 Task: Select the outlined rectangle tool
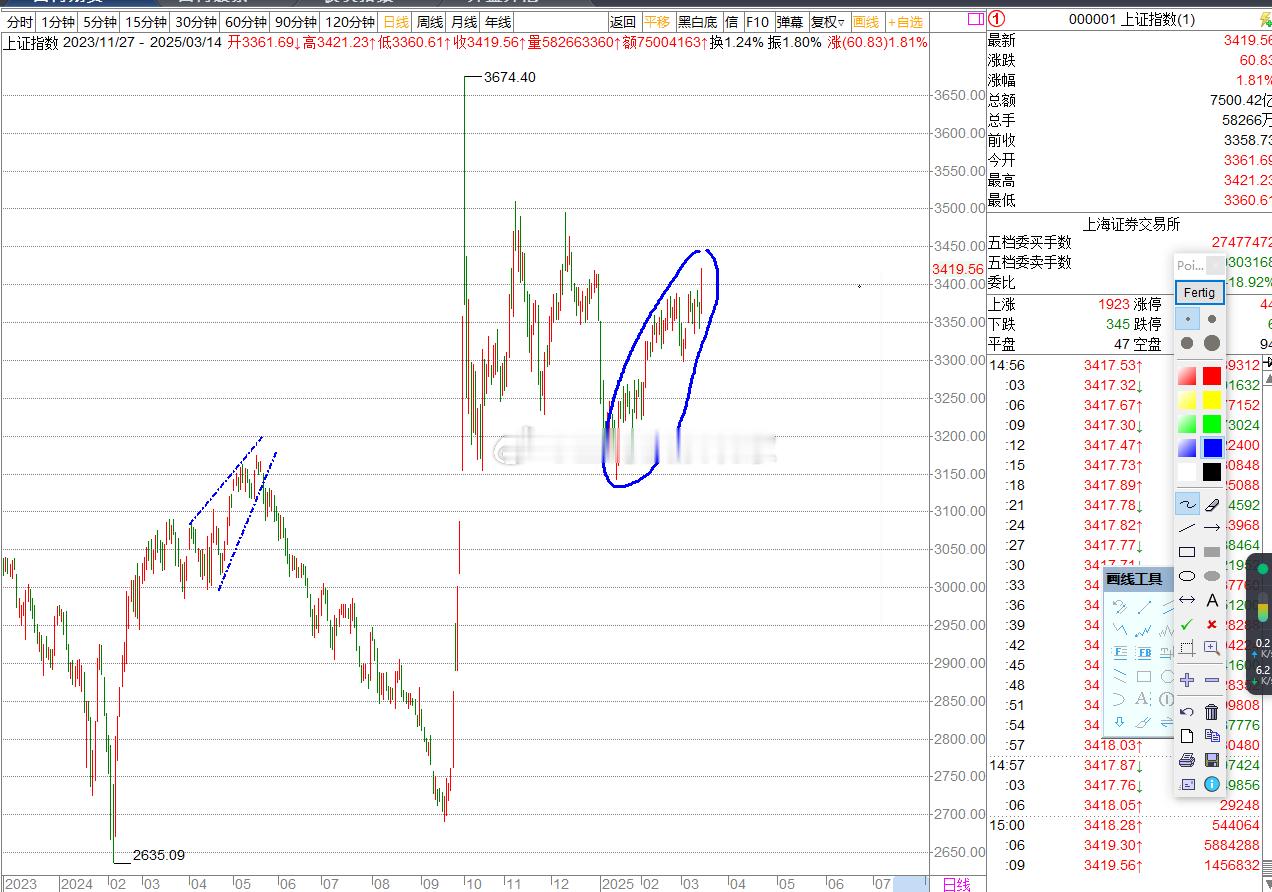1187,552
